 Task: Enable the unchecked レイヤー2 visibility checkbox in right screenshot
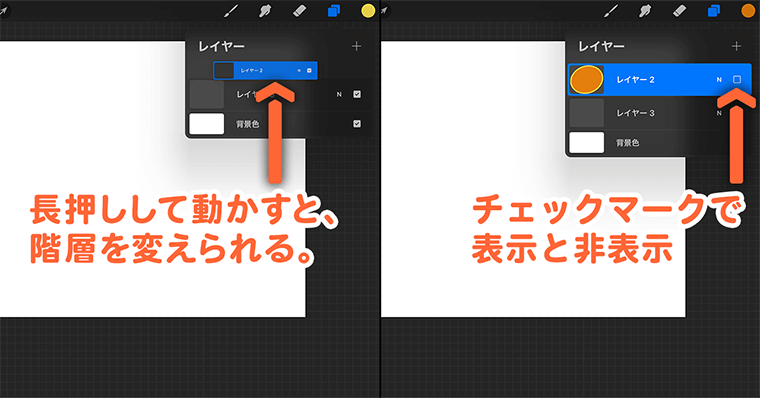(737, 79)
